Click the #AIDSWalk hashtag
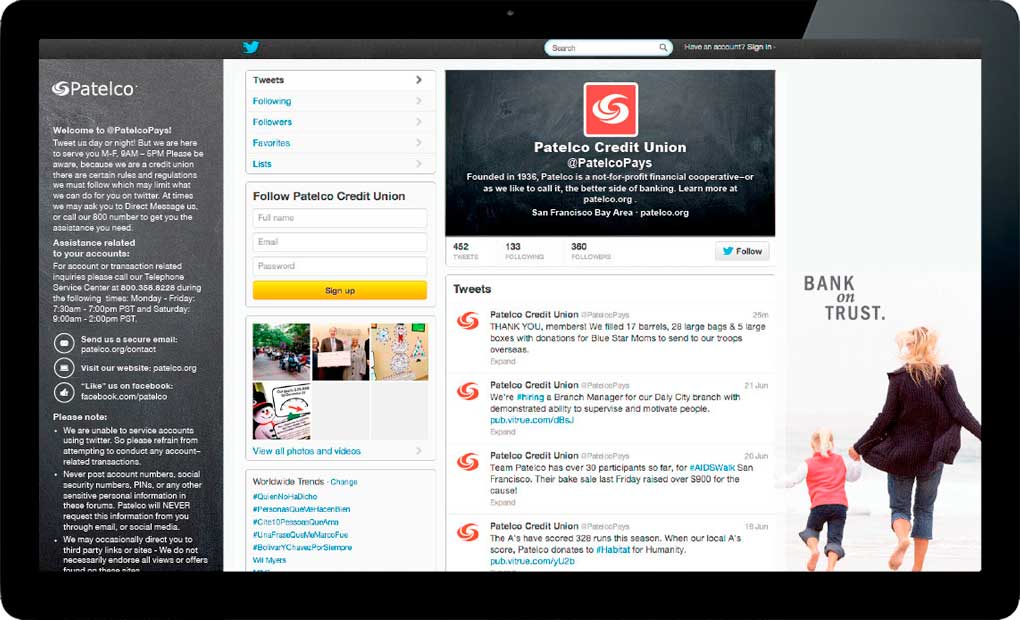 tap(712, 468)
